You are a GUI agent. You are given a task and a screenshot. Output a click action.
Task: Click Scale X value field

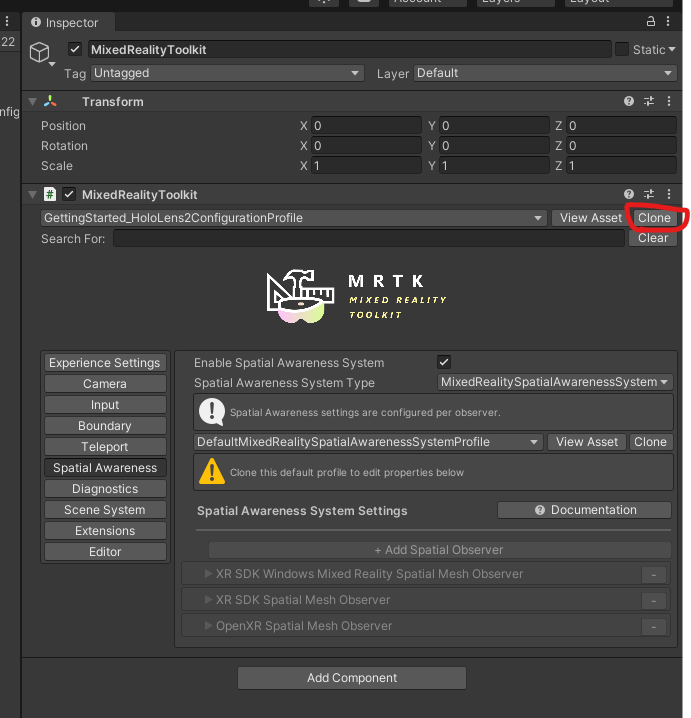[x=366, y=166]
